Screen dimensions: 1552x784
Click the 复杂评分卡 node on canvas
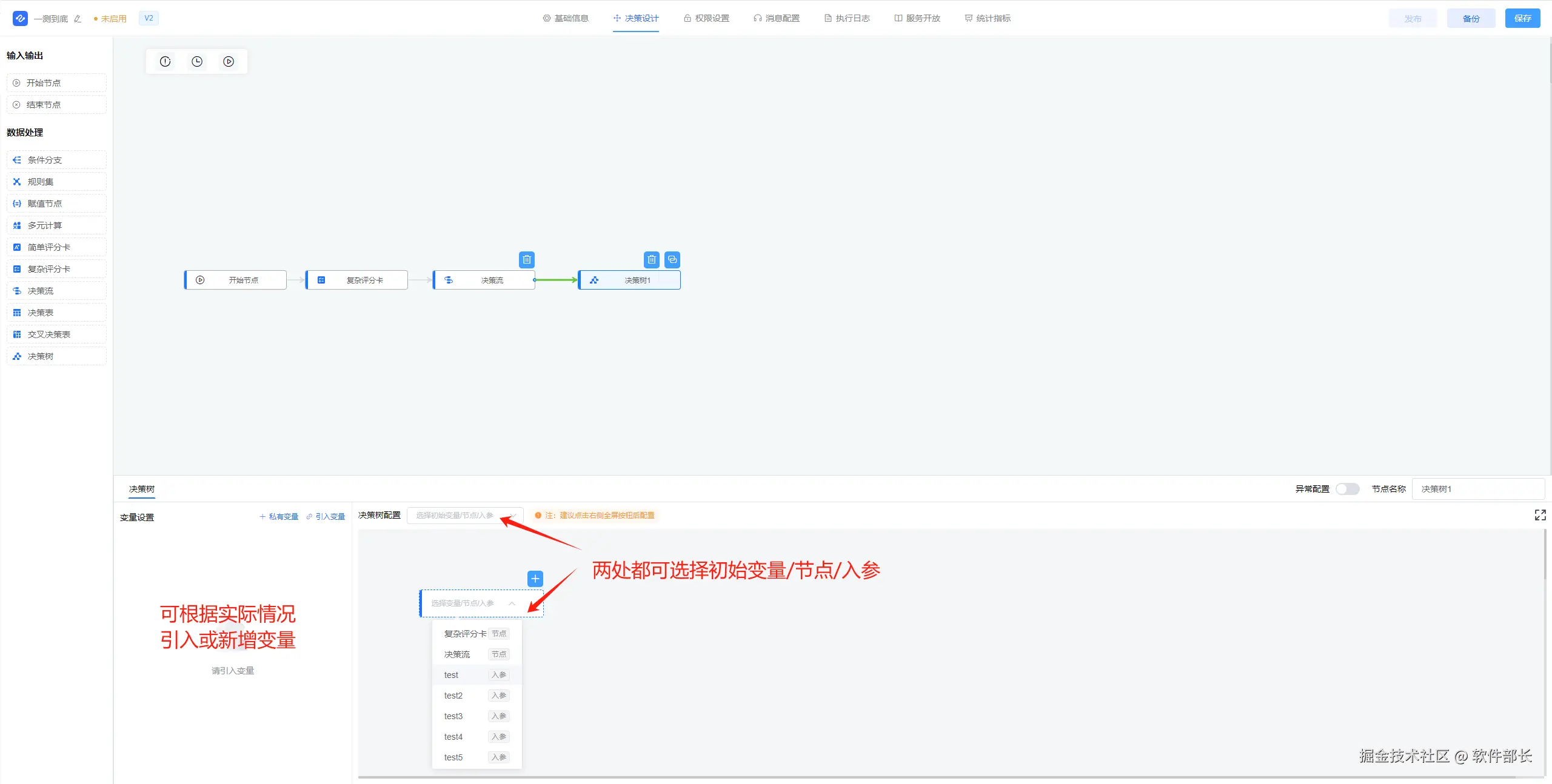click(x=357, y=280)
